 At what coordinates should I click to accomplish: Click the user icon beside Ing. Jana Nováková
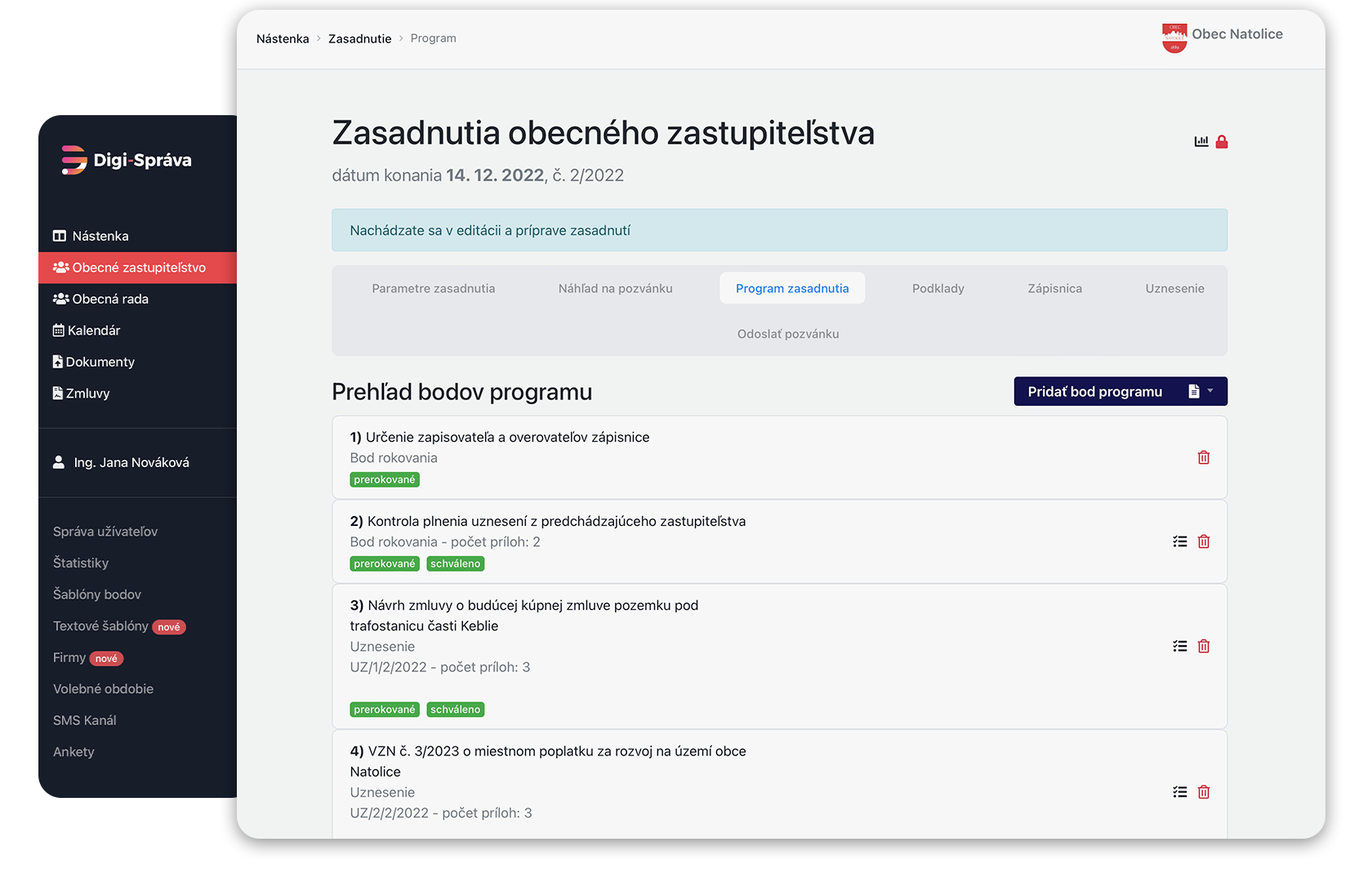pyautogui.click(x=59, y=462)
